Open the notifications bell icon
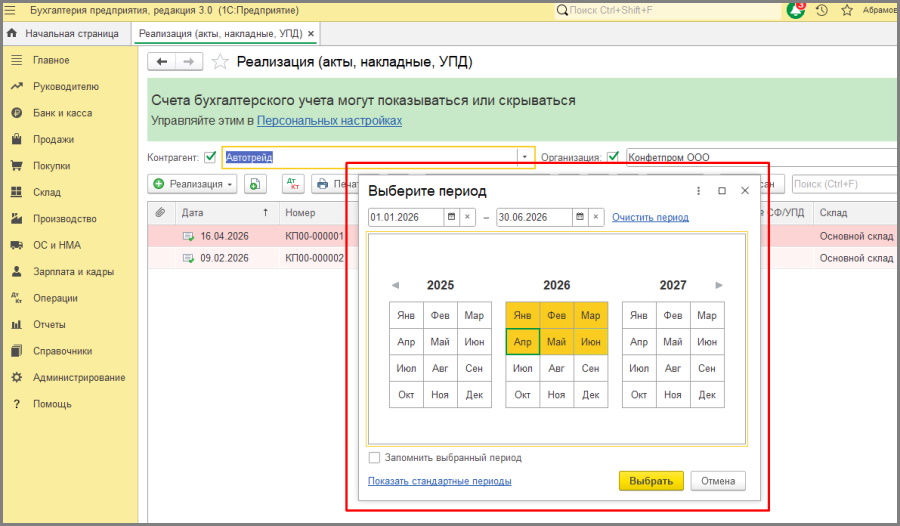Viewport: 900px width, 526px height. tap(796, 10)
